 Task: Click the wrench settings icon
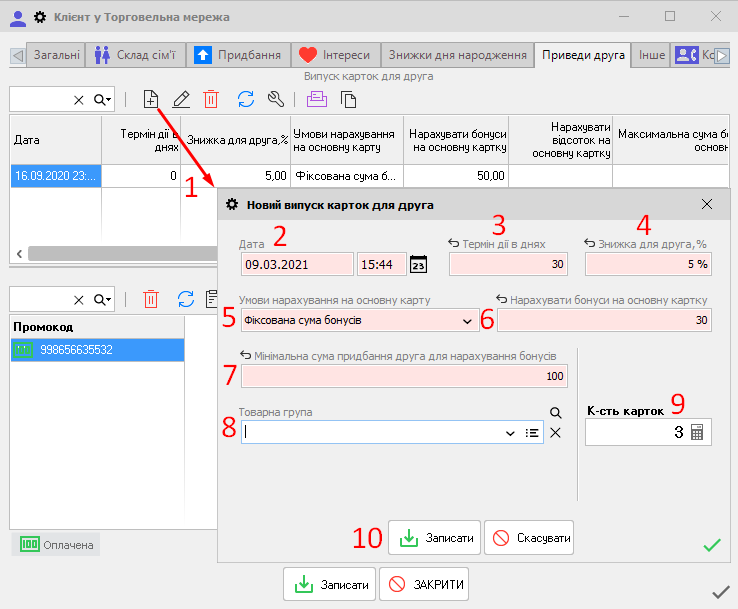[x=277, y=99]
